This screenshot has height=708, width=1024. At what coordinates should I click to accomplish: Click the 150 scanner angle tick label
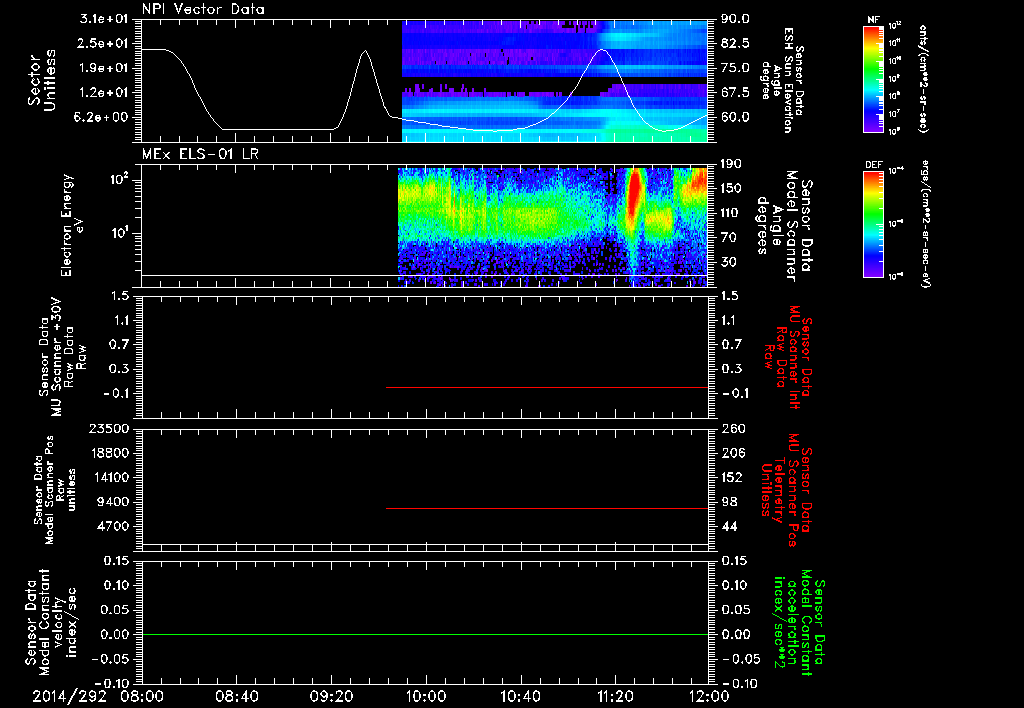point(731,188)
